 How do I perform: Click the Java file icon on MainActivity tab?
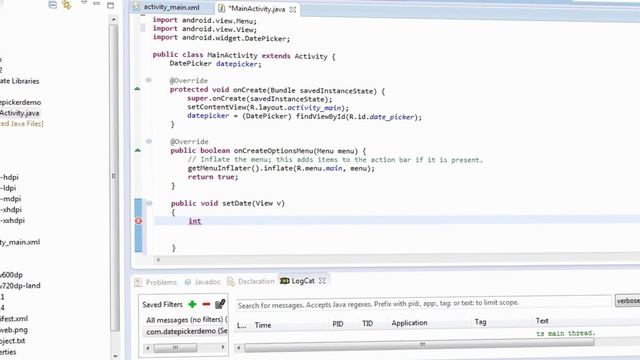221,9
